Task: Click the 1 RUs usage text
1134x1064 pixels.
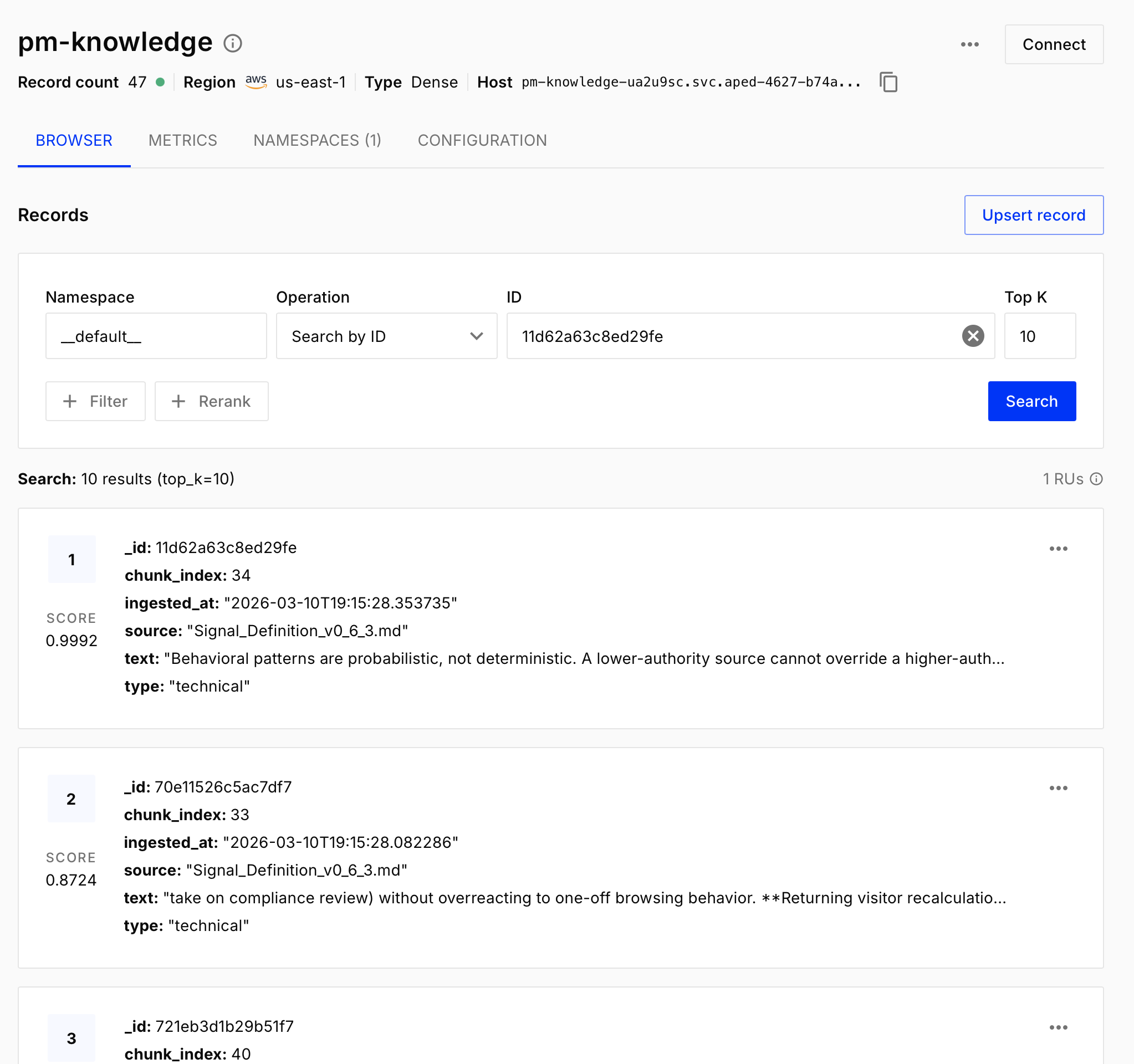Action: coord(1063,479)
